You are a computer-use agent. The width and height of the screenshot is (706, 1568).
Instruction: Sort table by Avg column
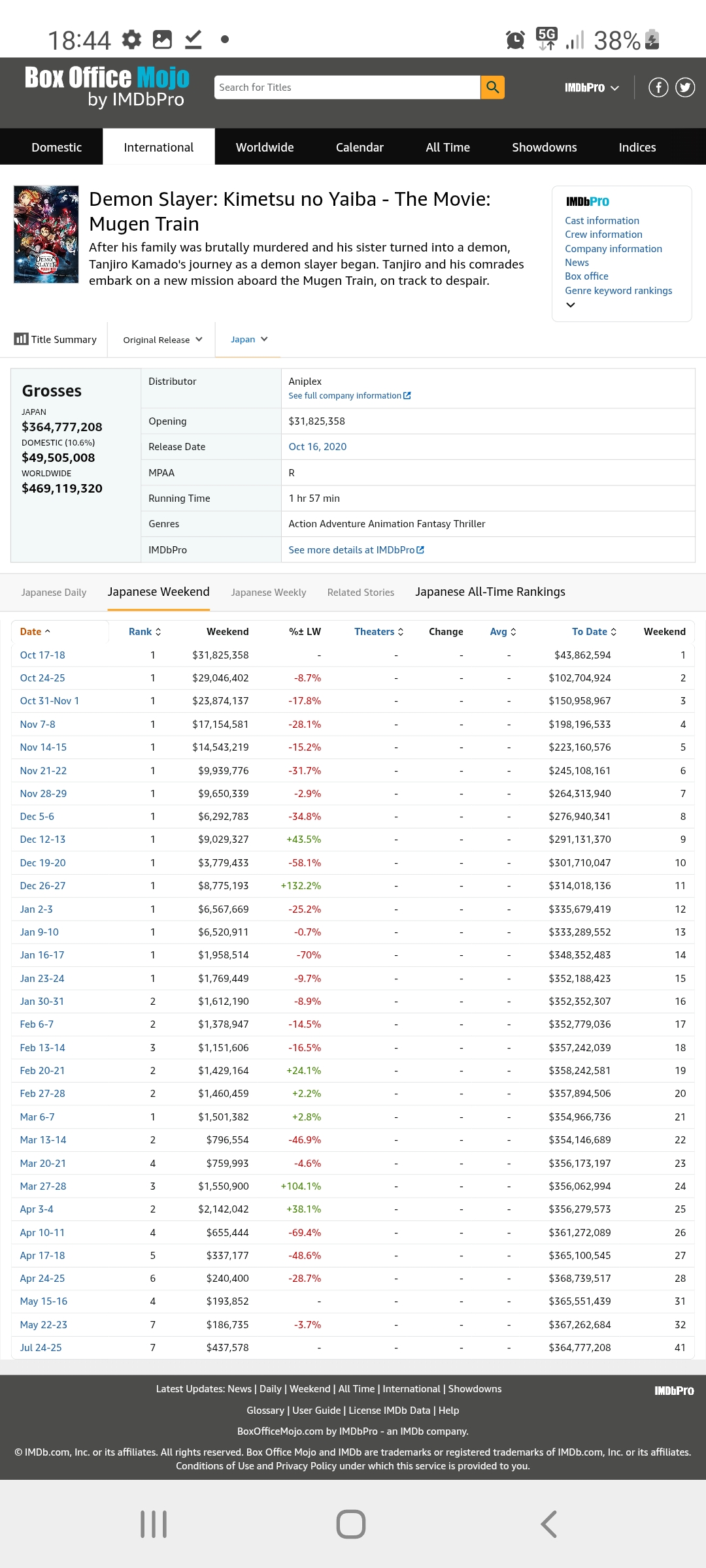503,632
